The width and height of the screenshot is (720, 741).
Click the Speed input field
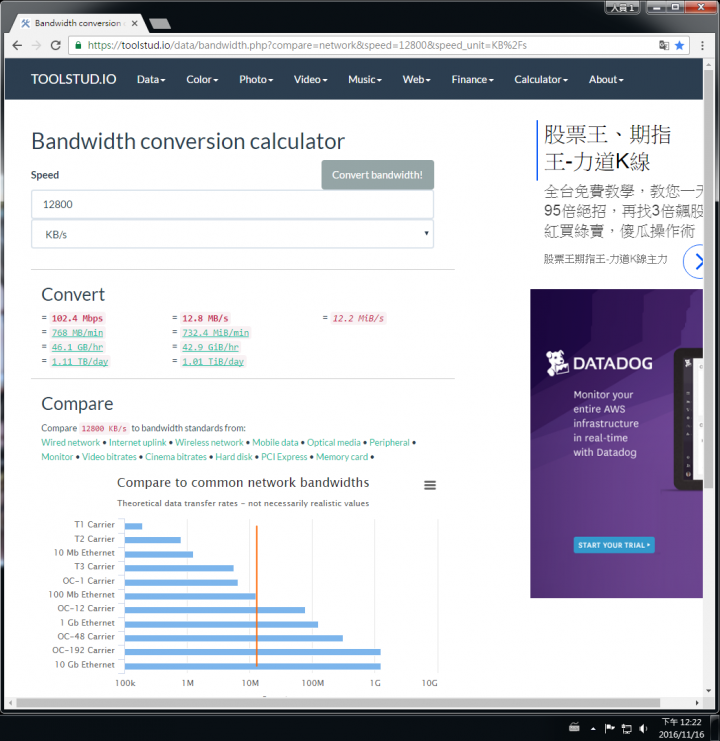point(232,204)
